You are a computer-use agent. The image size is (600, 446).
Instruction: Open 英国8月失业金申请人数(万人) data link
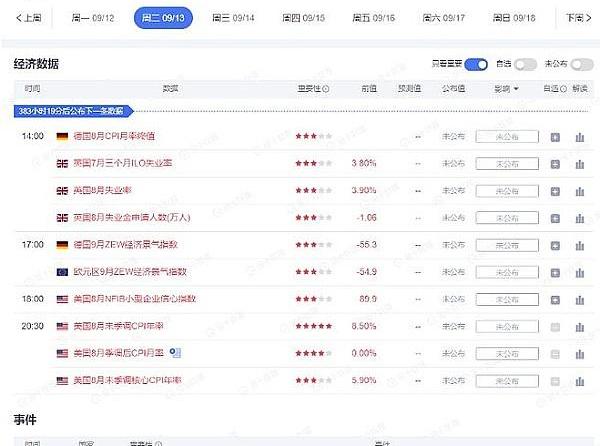130,217
